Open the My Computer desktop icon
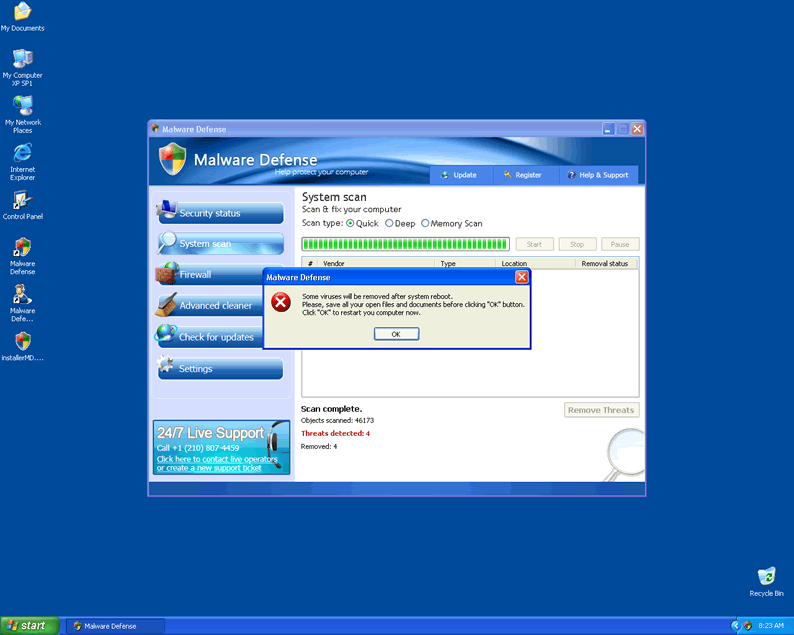794x635 pixels. coord(22,60)
